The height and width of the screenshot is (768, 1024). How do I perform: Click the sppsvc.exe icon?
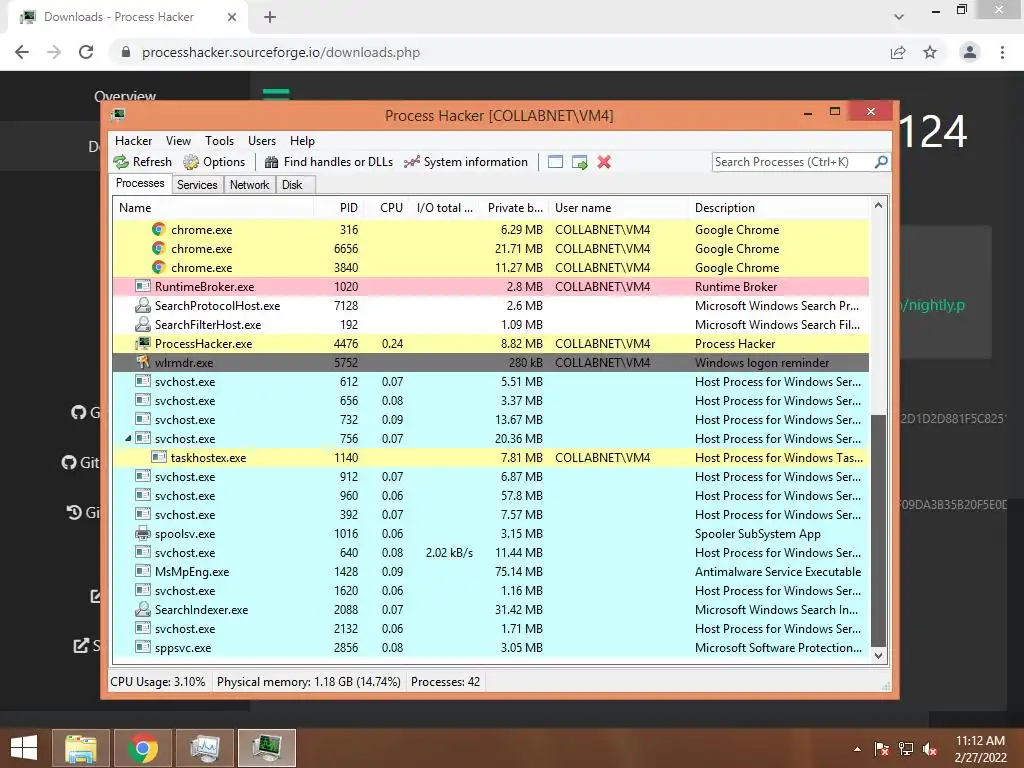pyautogui.click(x=142, y=647)
